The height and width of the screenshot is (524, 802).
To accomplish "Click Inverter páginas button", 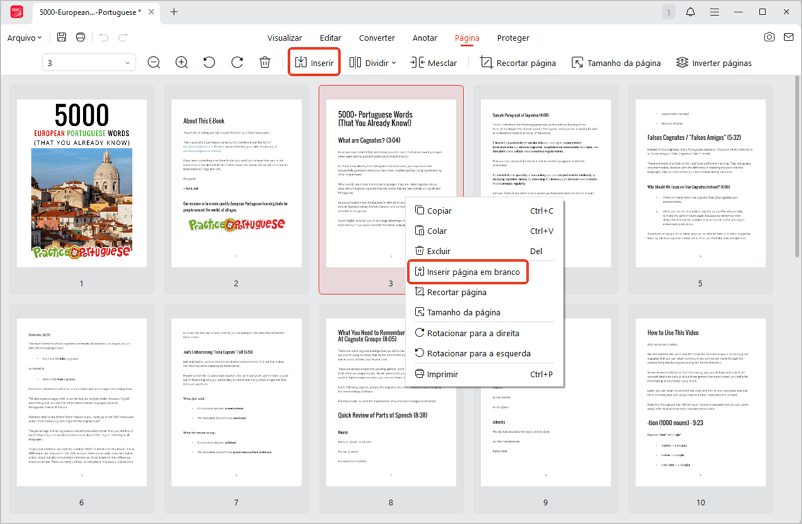I will [x=714, y=62].
